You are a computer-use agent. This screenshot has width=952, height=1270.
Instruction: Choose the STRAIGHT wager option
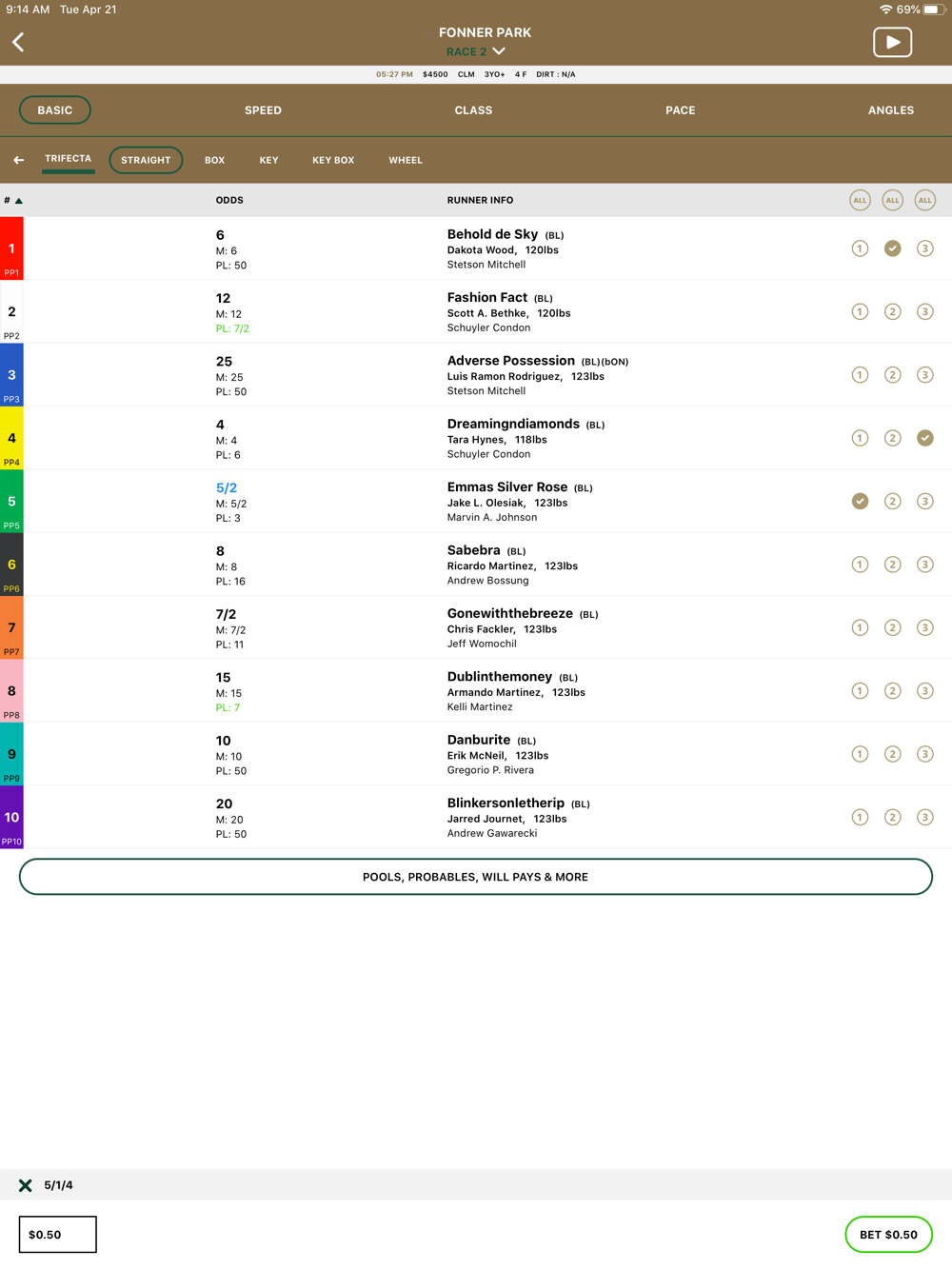tap(146, 160)
